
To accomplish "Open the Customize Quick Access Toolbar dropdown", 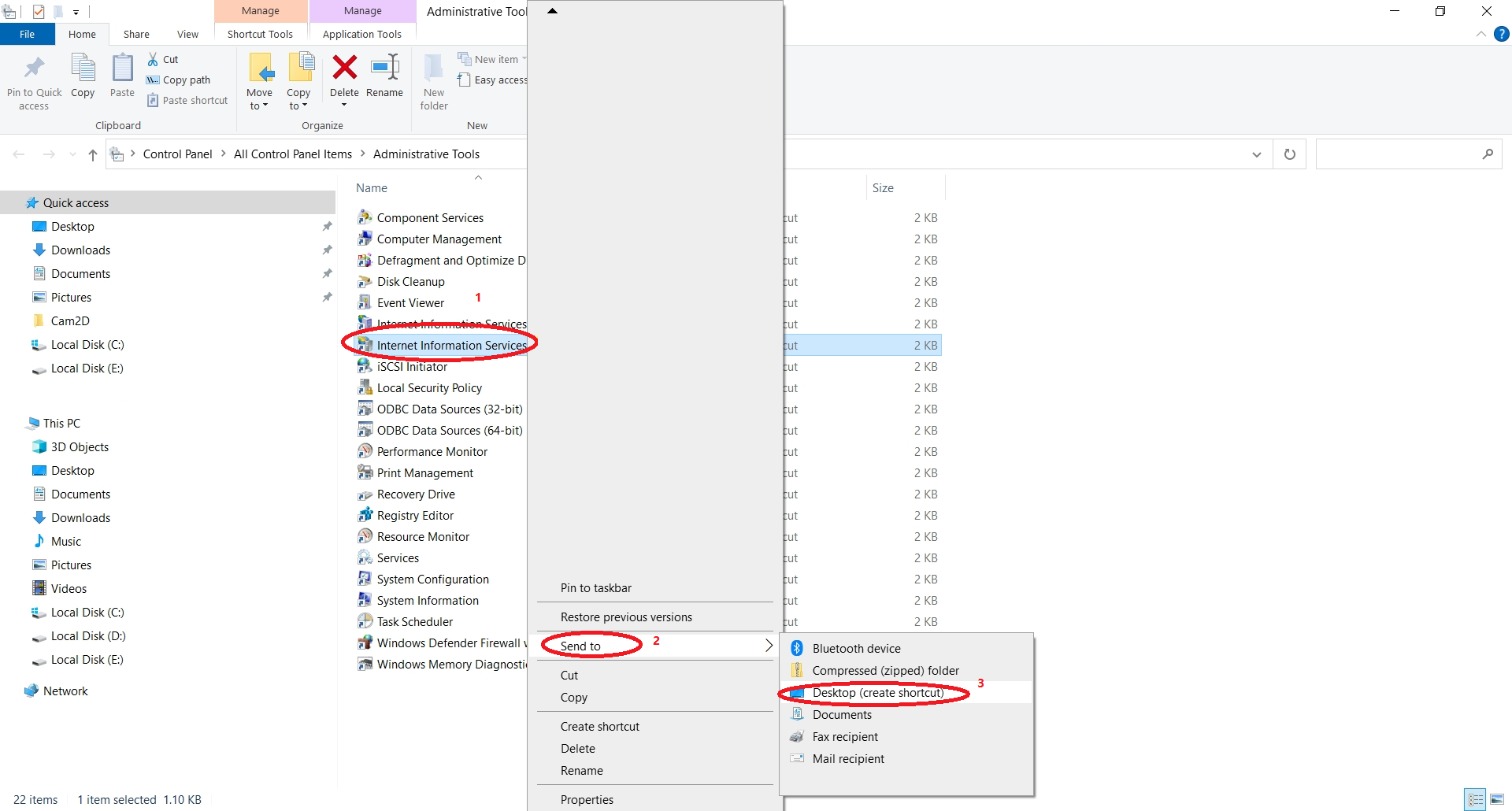I will (76, 12).
